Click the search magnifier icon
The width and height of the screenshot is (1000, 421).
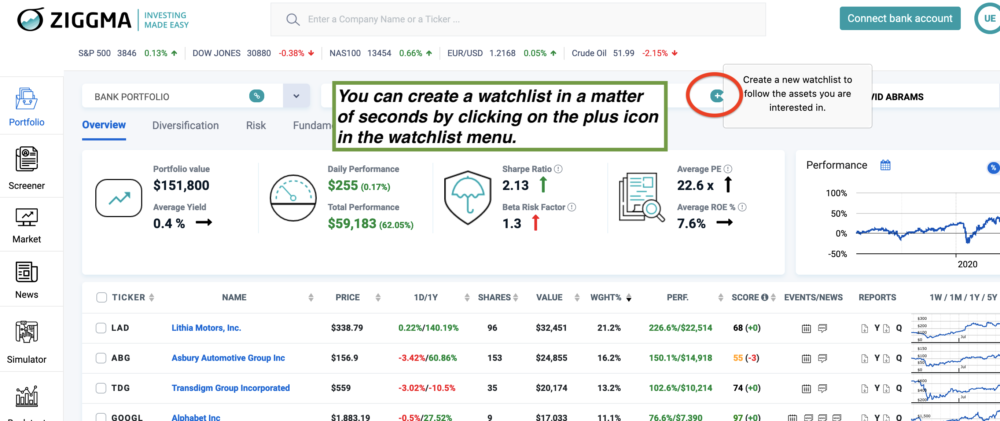pyautogui.click(x=293, y=19)
